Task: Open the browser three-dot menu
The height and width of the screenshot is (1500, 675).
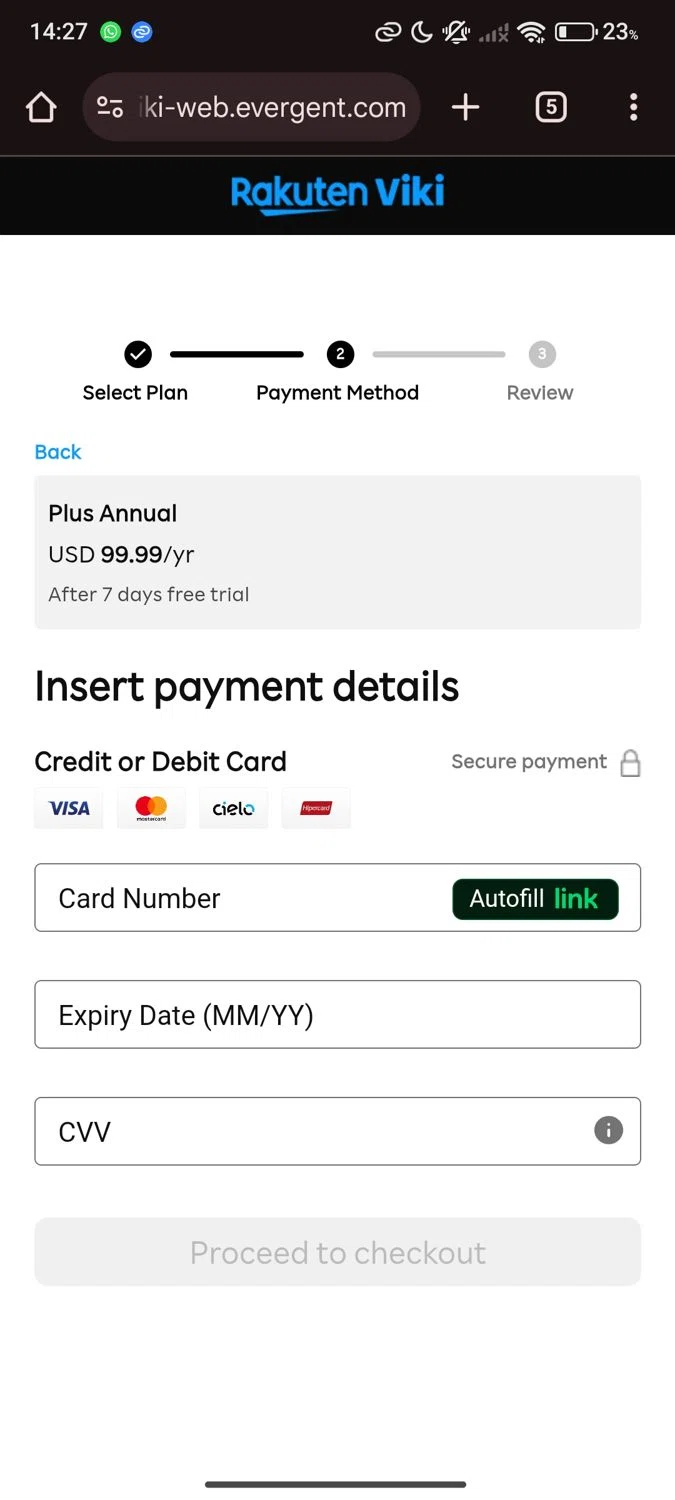Action: pyautogui.click(x=633, y=107)
